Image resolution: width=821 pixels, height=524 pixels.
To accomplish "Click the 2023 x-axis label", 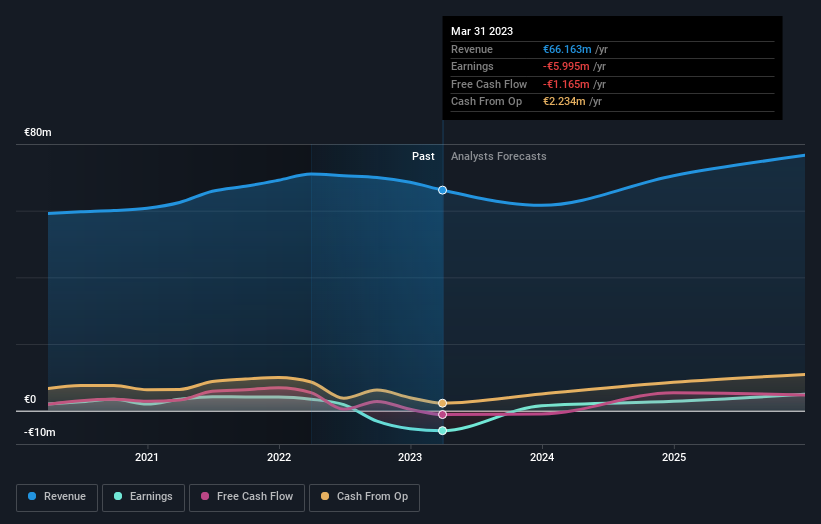I will click(410, 457).
